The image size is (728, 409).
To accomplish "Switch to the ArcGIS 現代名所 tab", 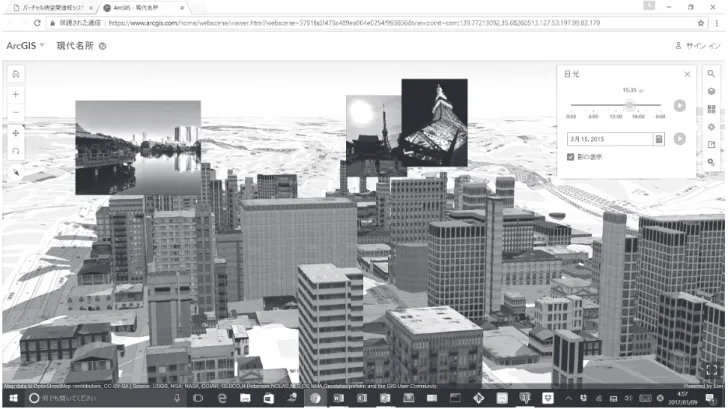I will (143, 8).
